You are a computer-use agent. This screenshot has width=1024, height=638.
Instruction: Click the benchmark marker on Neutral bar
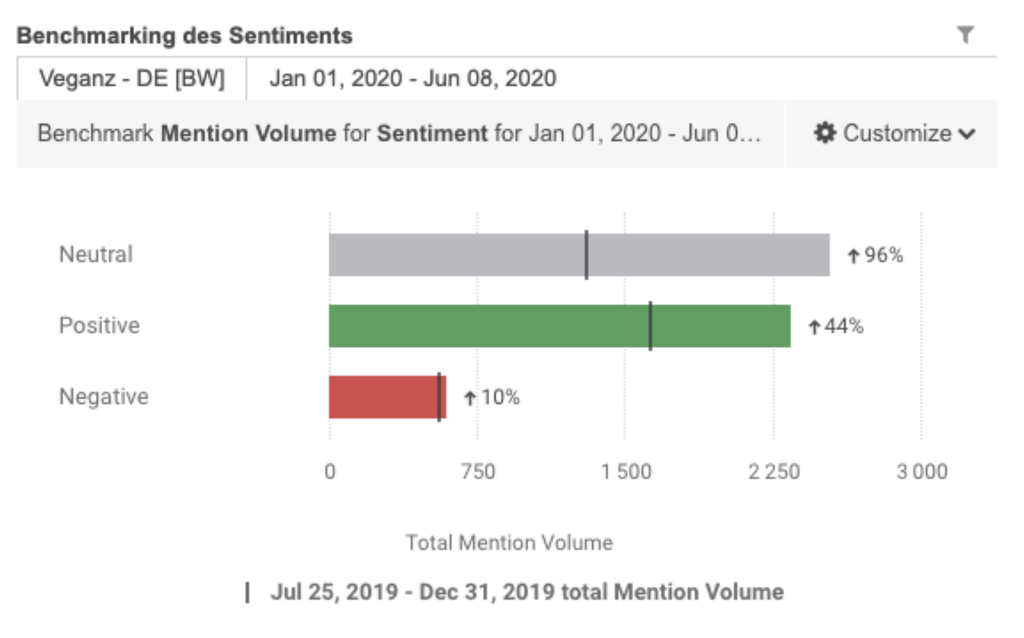(587, 255)
